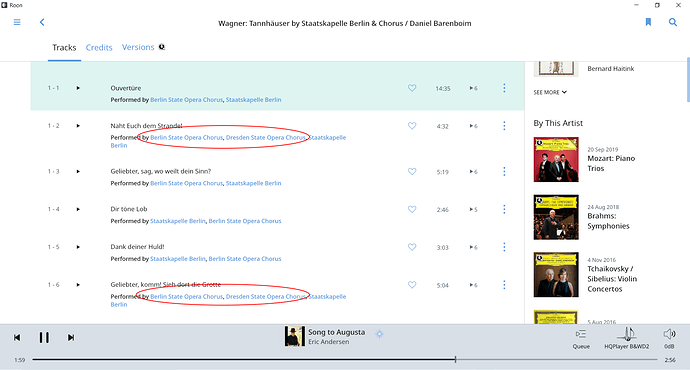Open Bernard Haitink artist entry
690x370 pixels.
[x=611, y=69]
